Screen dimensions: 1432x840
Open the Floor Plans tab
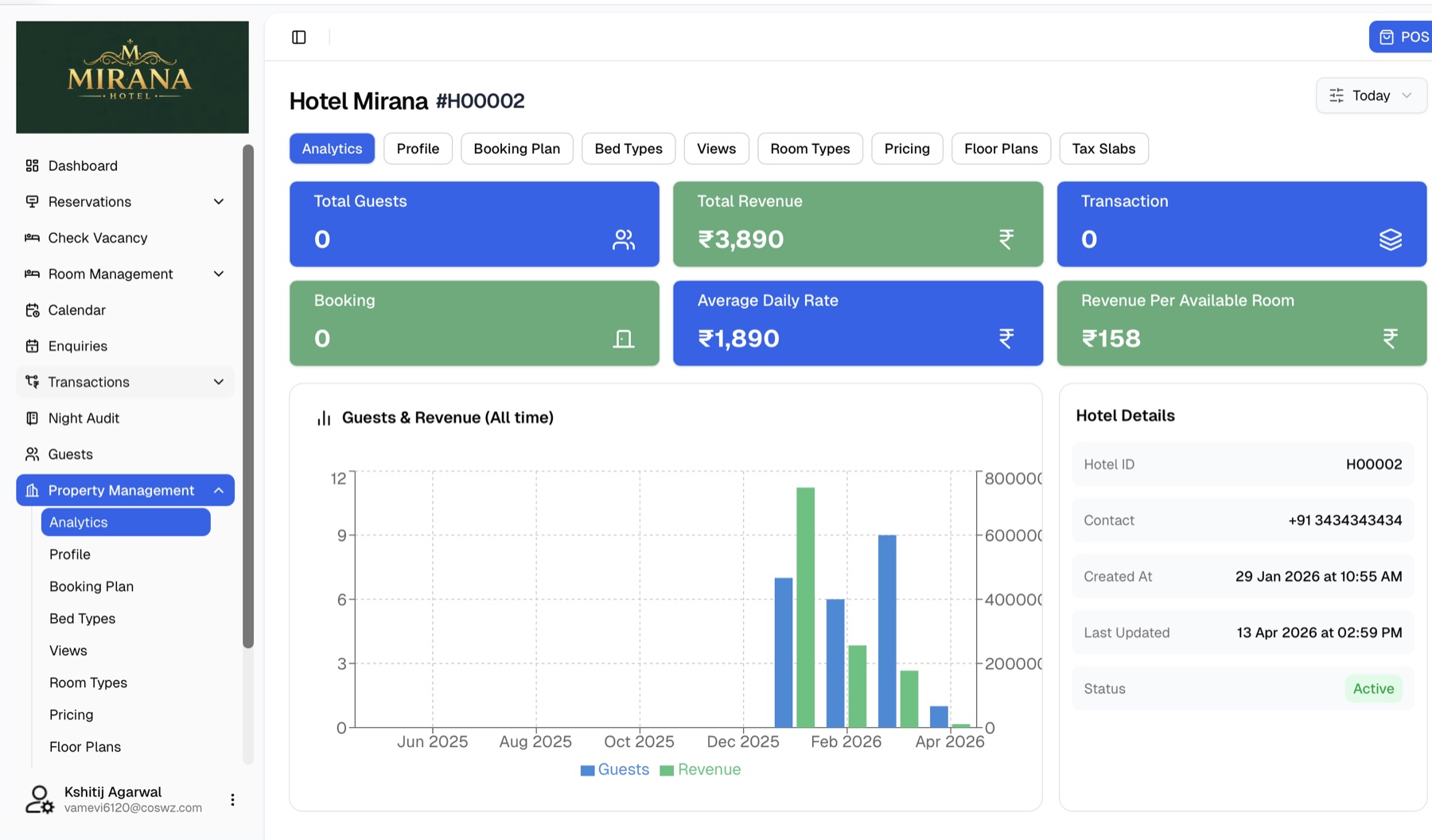click(1001, 149)
